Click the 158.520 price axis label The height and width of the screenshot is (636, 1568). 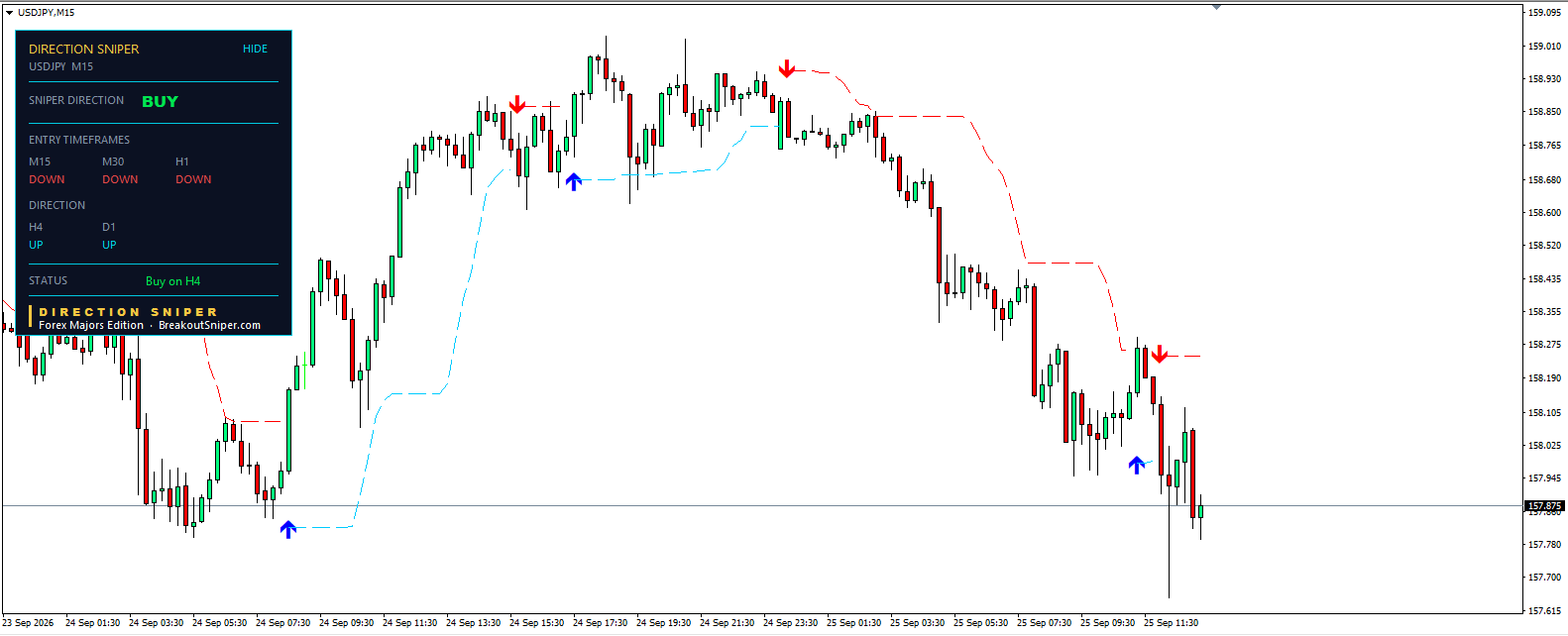pos(1544,245)
